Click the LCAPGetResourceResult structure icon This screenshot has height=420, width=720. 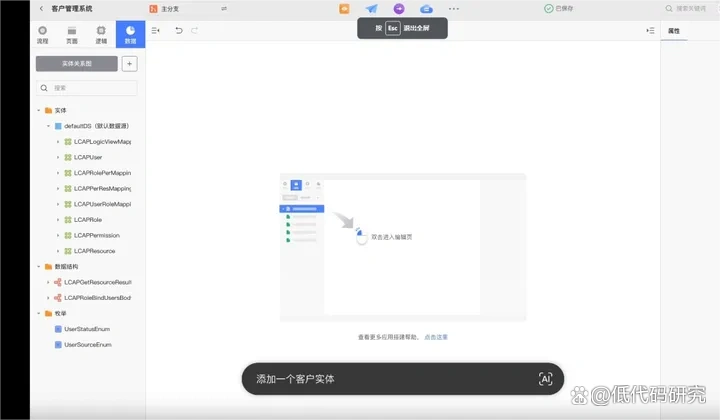pyautogui.click(x=58, y=282)
